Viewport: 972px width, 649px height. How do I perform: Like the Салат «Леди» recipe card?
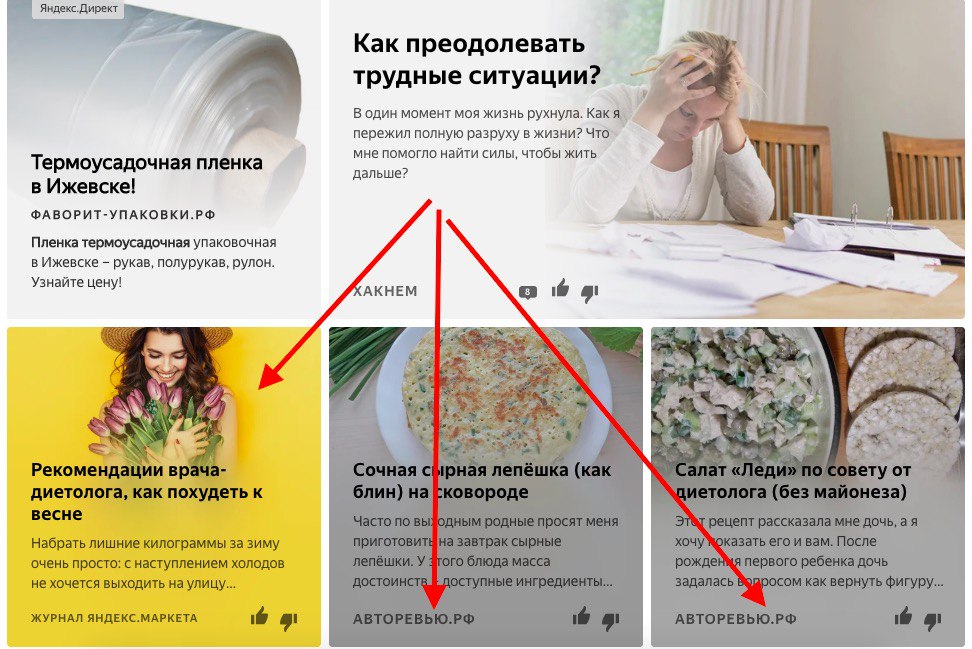[903, 616]
